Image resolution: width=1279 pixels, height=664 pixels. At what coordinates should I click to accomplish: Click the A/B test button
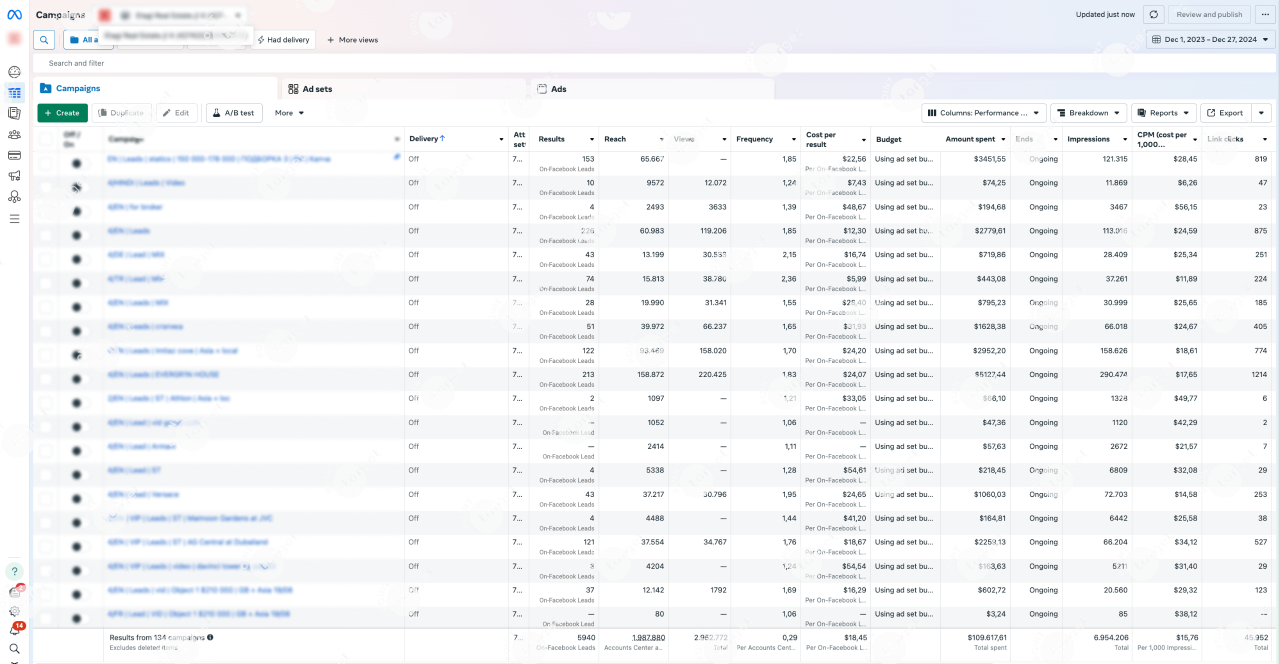tap(233, 113)
